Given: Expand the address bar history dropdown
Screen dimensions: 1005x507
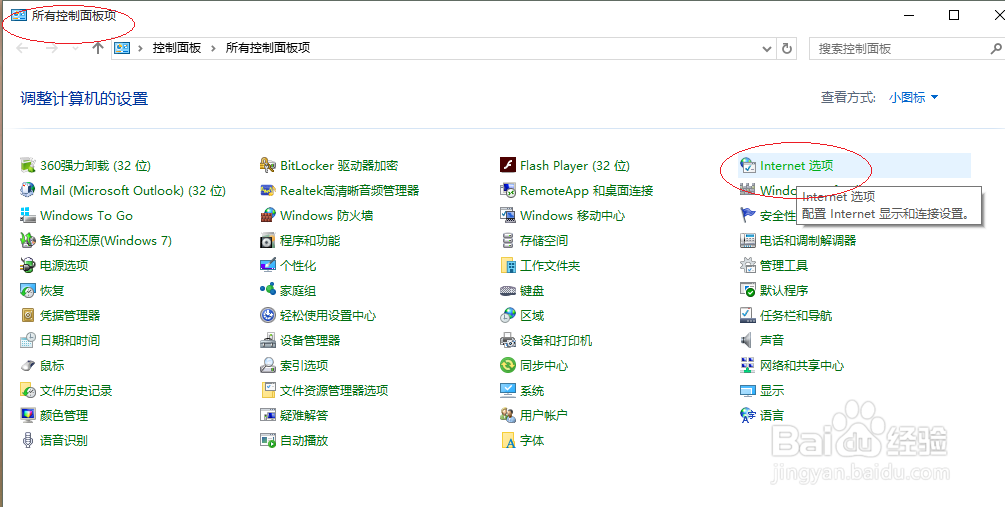Looking at the screenshot, I should (x=767, y=49).
